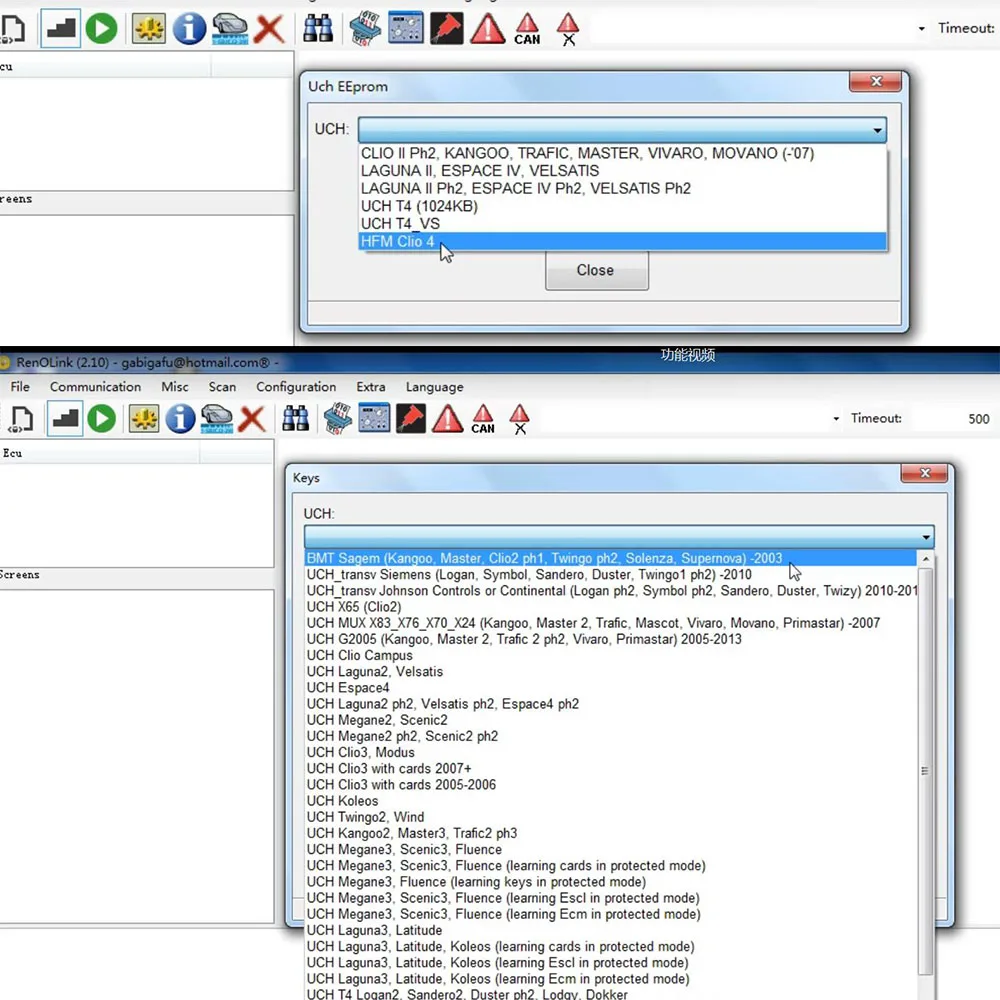1000x1000 pixels.
Task: Click the red pin icon above the Uch EEprom dialog
Action: [x=446, y=29]
